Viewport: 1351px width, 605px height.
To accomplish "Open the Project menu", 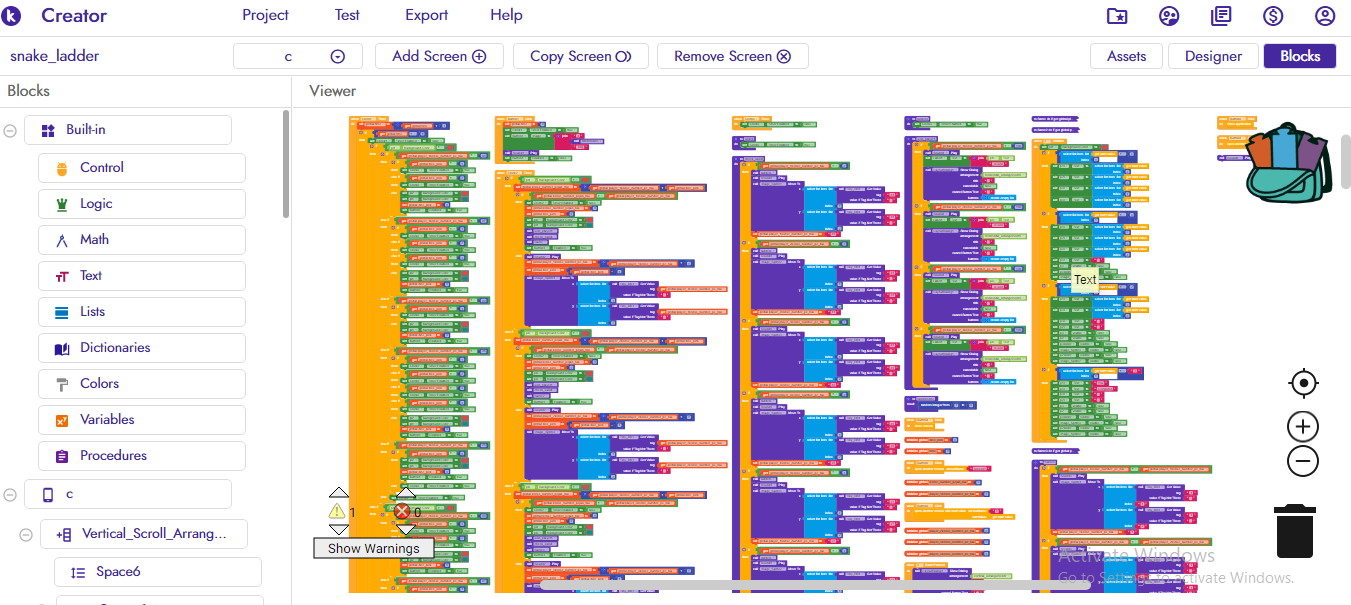I will (266, 15).
